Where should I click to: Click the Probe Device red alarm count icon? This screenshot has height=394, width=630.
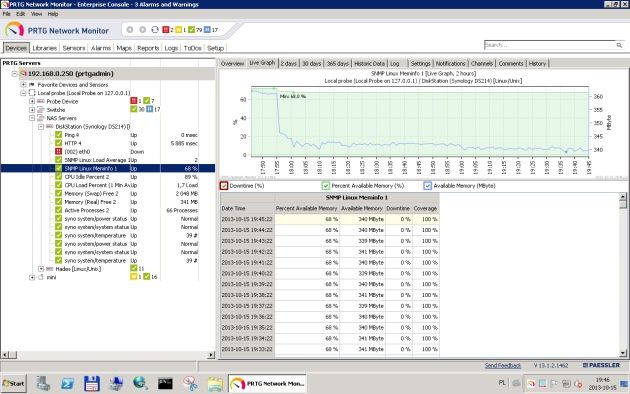tap(134, 101)
